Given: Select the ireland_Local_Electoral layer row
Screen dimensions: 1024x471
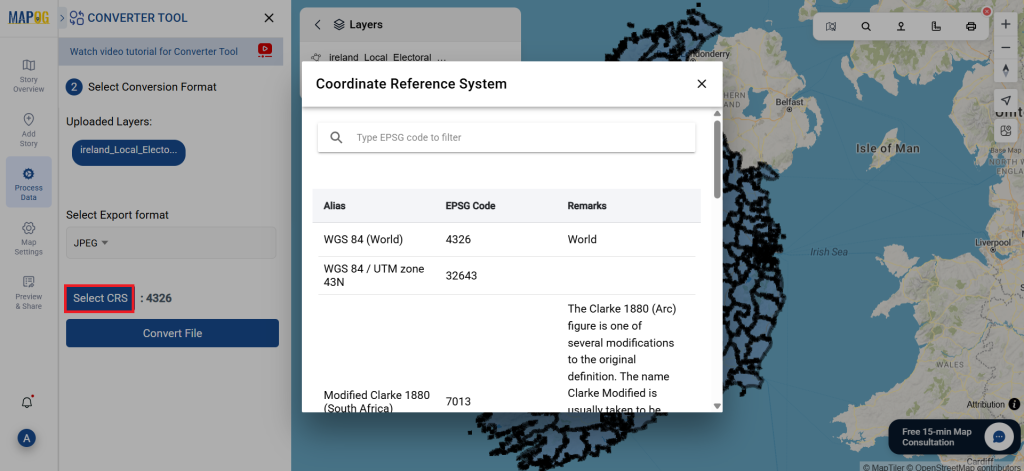Looking at the screenshot, I should [410, 57].
